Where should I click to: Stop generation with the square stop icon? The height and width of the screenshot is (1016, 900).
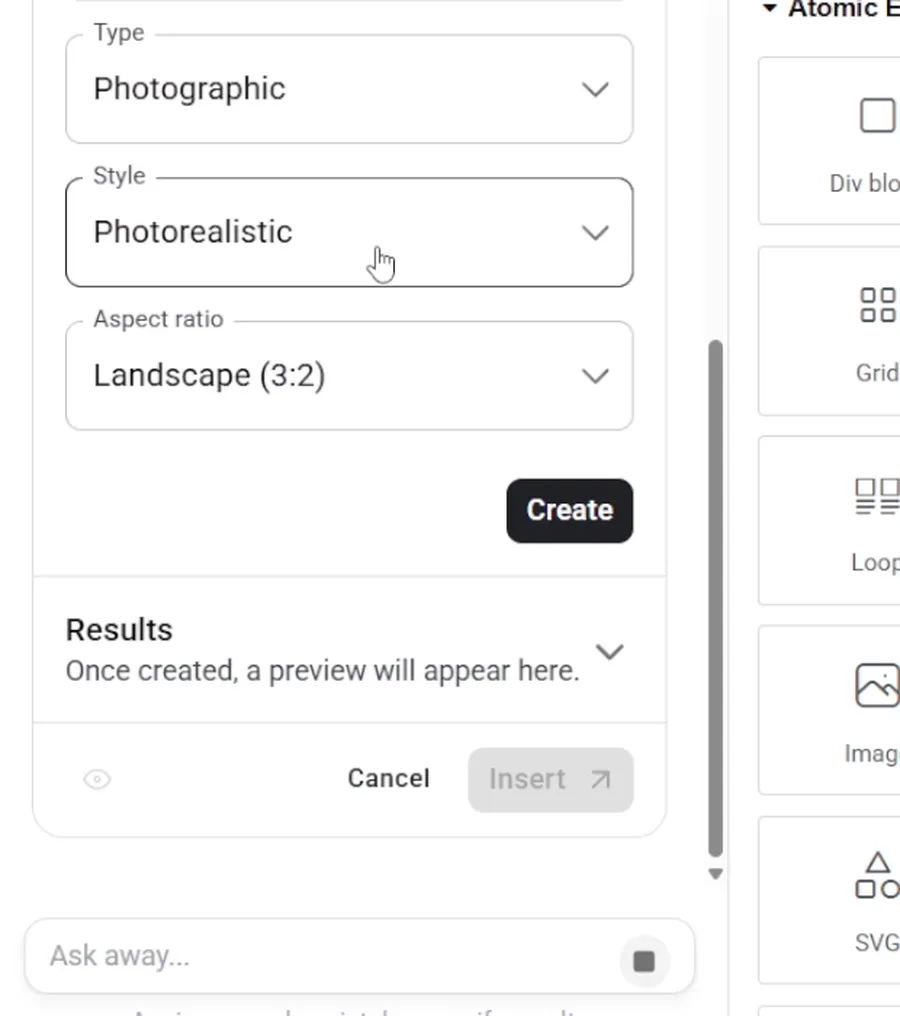coord(644,961)
